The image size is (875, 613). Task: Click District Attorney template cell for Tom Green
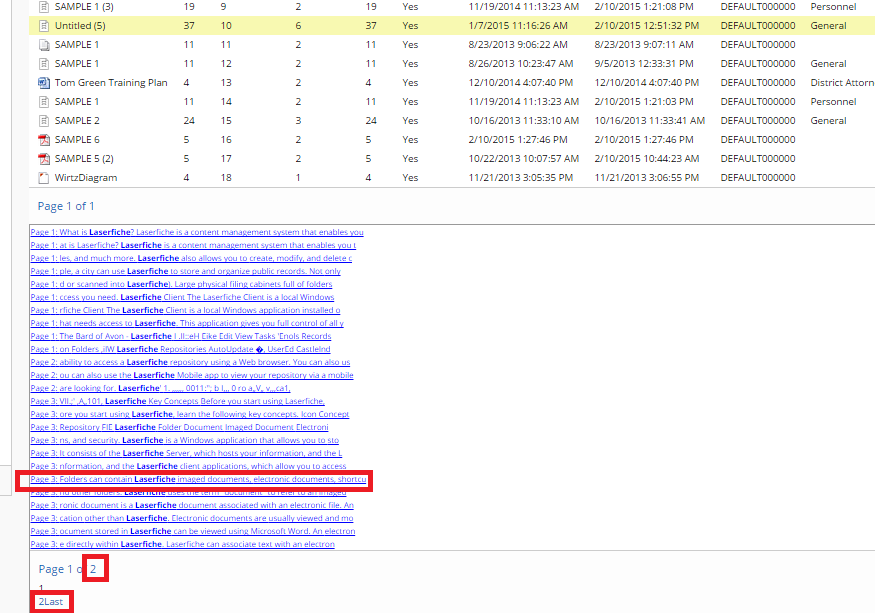click(842, 83)
